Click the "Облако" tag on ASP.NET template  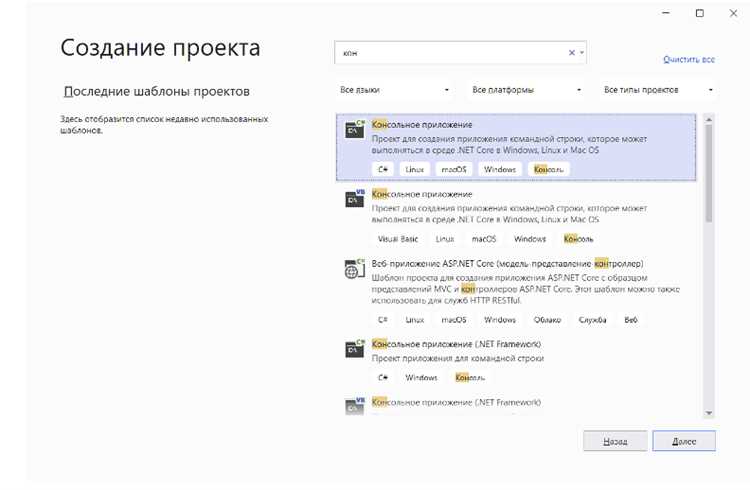tap(547, 320)
